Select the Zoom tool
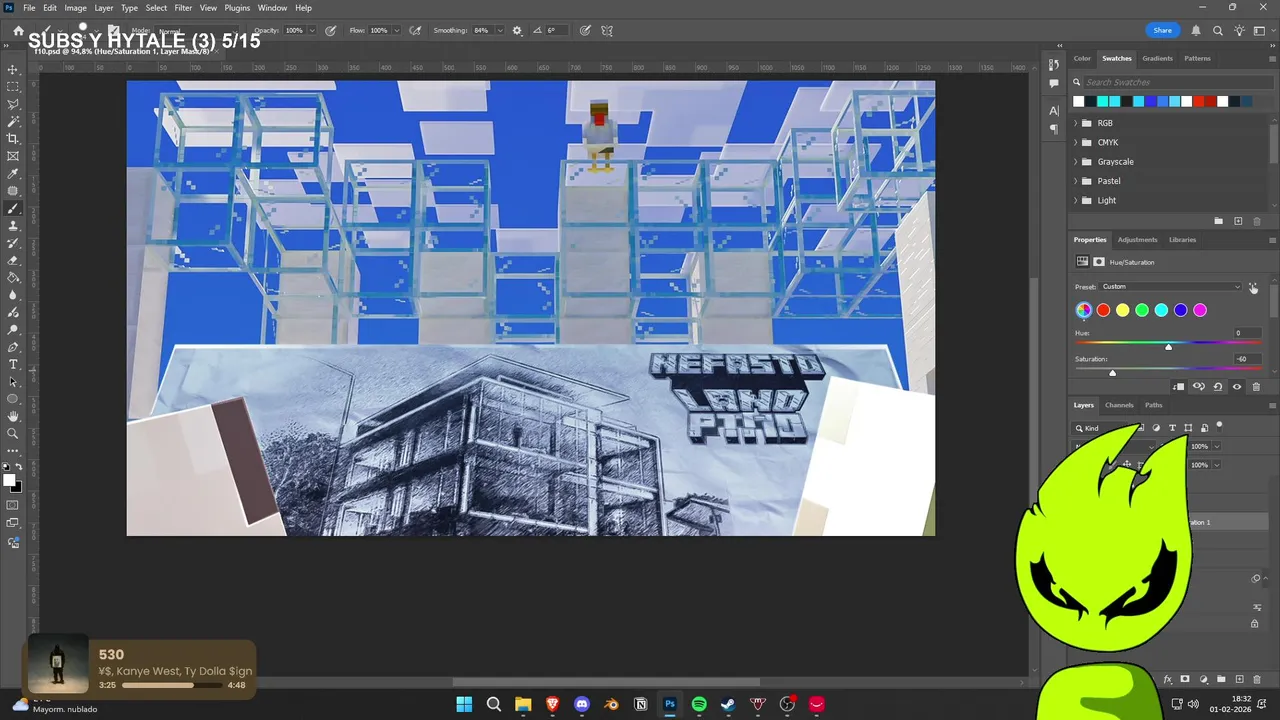Viewport: 1280px width, 720px height. pyautogui.click(x=13, y=433)
